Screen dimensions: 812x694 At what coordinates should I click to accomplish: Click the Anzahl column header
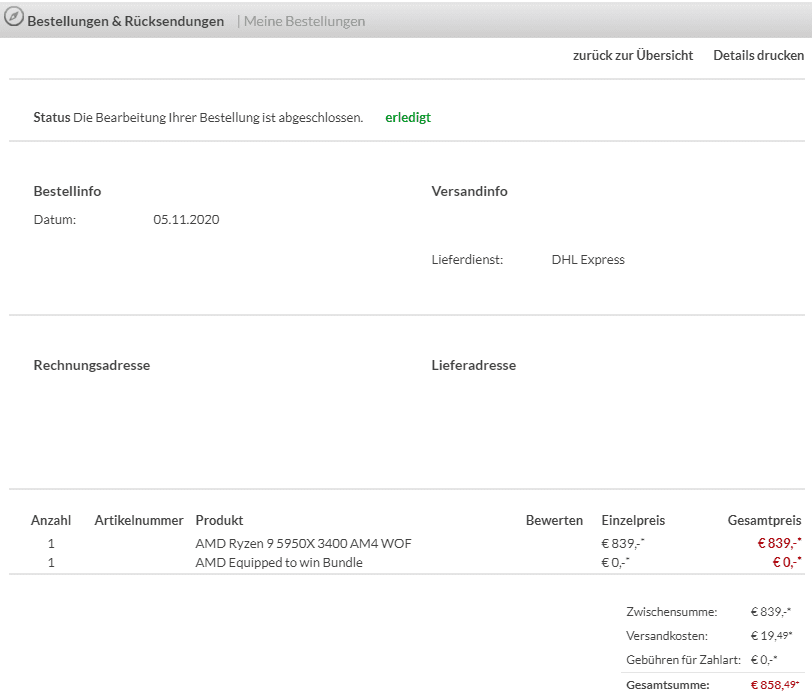coord(51,520)
